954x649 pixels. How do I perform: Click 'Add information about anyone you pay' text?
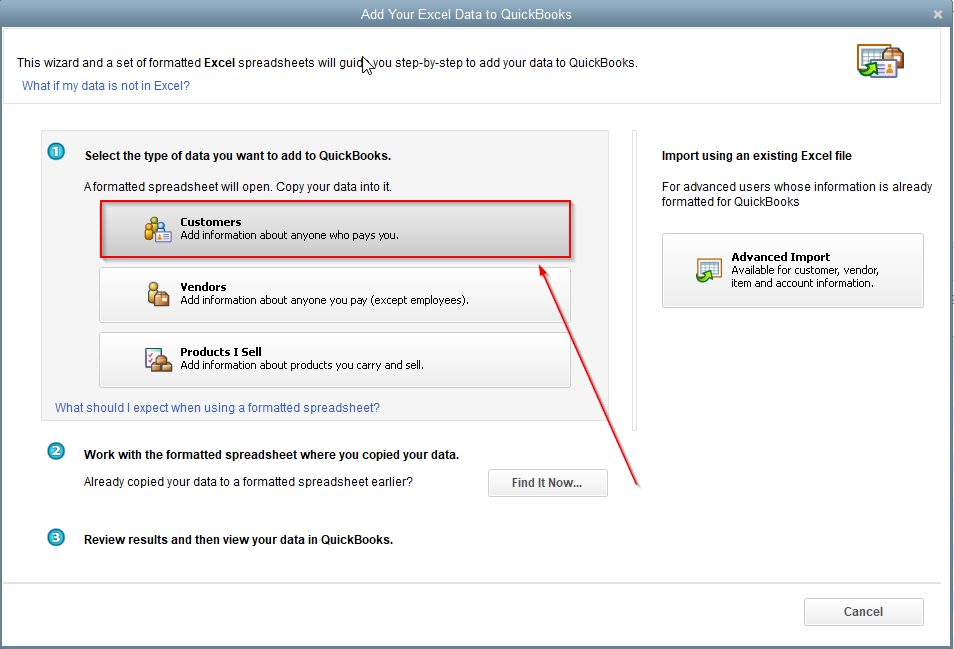pos(324,300)
